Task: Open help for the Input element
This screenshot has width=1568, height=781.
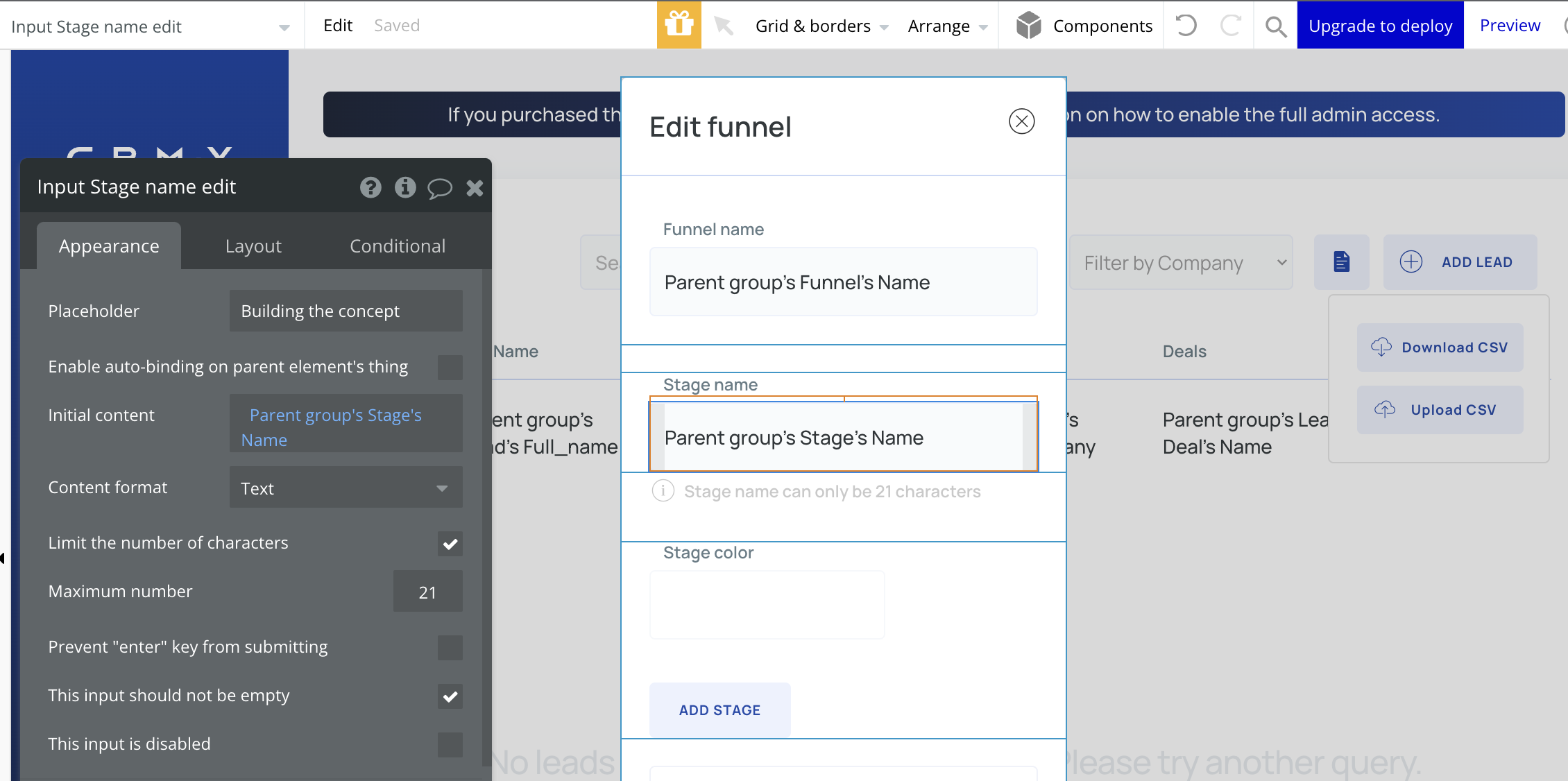Action: click(x=370, y=187)
